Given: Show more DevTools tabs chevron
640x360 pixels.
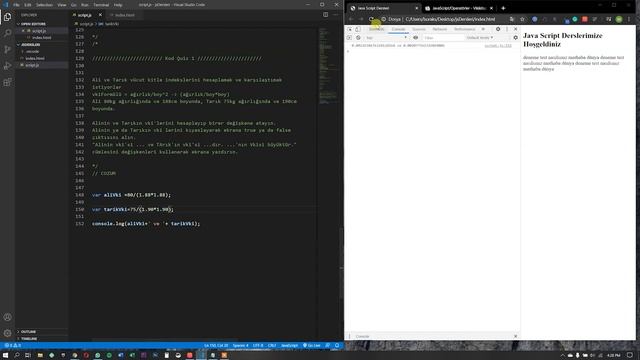Looking at the screenshot, I should (483, 29).
